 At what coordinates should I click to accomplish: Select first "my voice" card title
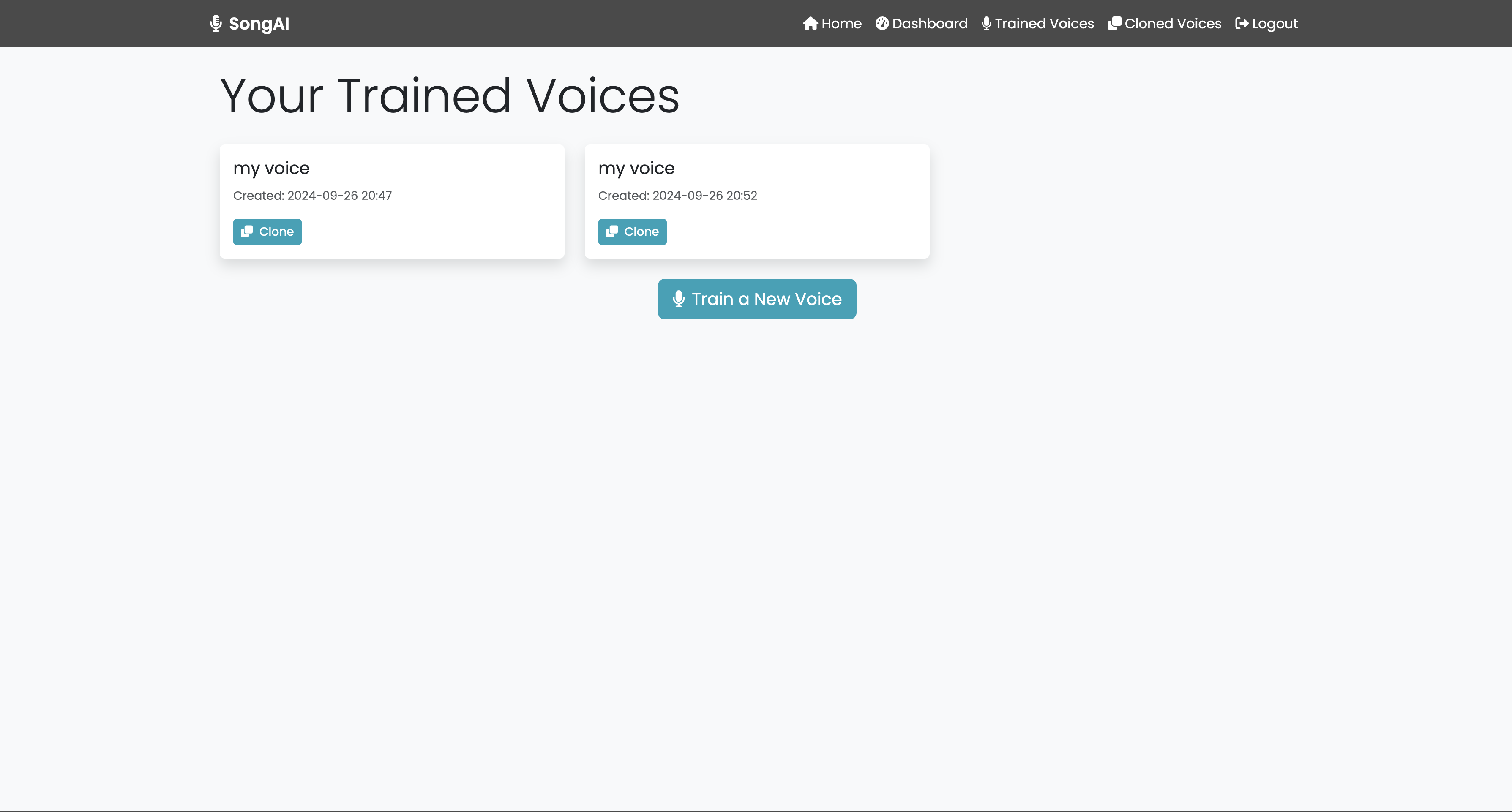pyautogui.click(x=271, y=169)
